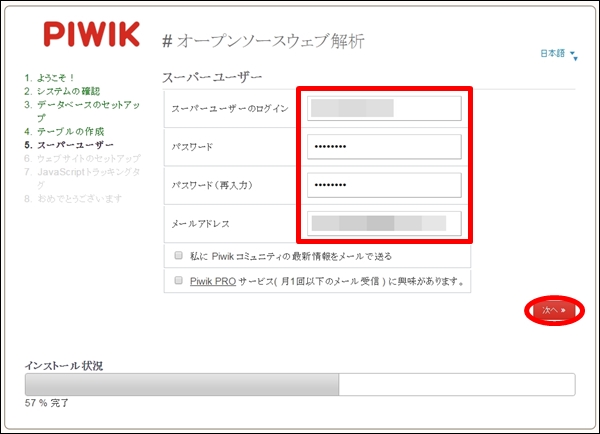Click the スーパーユーザー section heading

click(212, 77)
